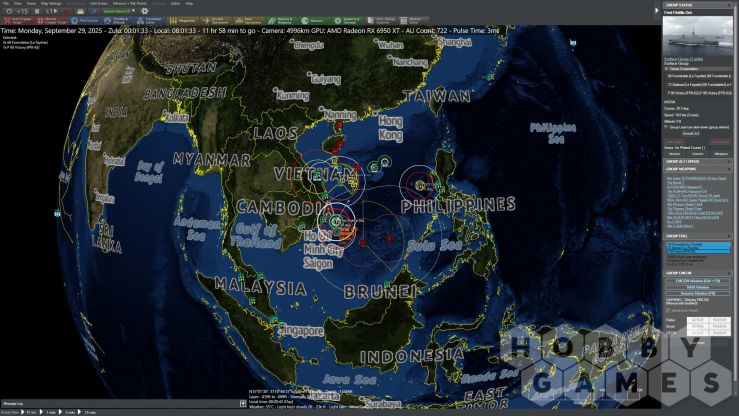The height and width of the screenshot is (416, 739).
Task: Open the green Special Actions dropdown
Action: tap(118, 11)
